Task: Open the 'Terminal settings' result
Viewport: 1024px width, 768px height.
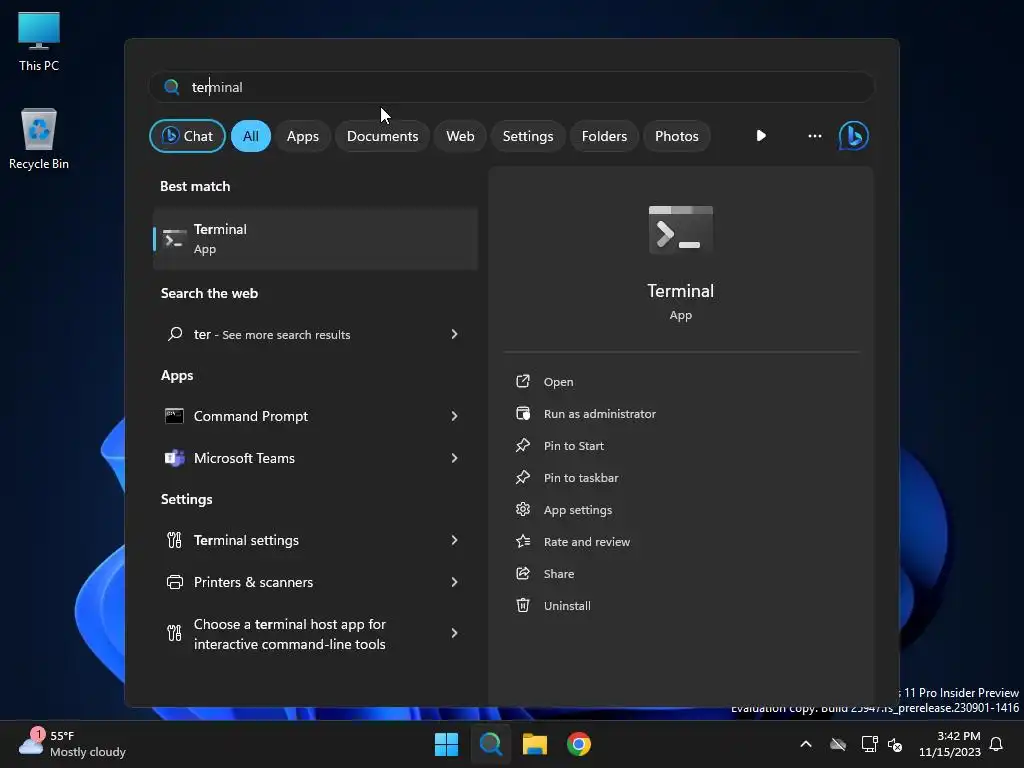Action: pyautogui.click(x=315, y=540)
